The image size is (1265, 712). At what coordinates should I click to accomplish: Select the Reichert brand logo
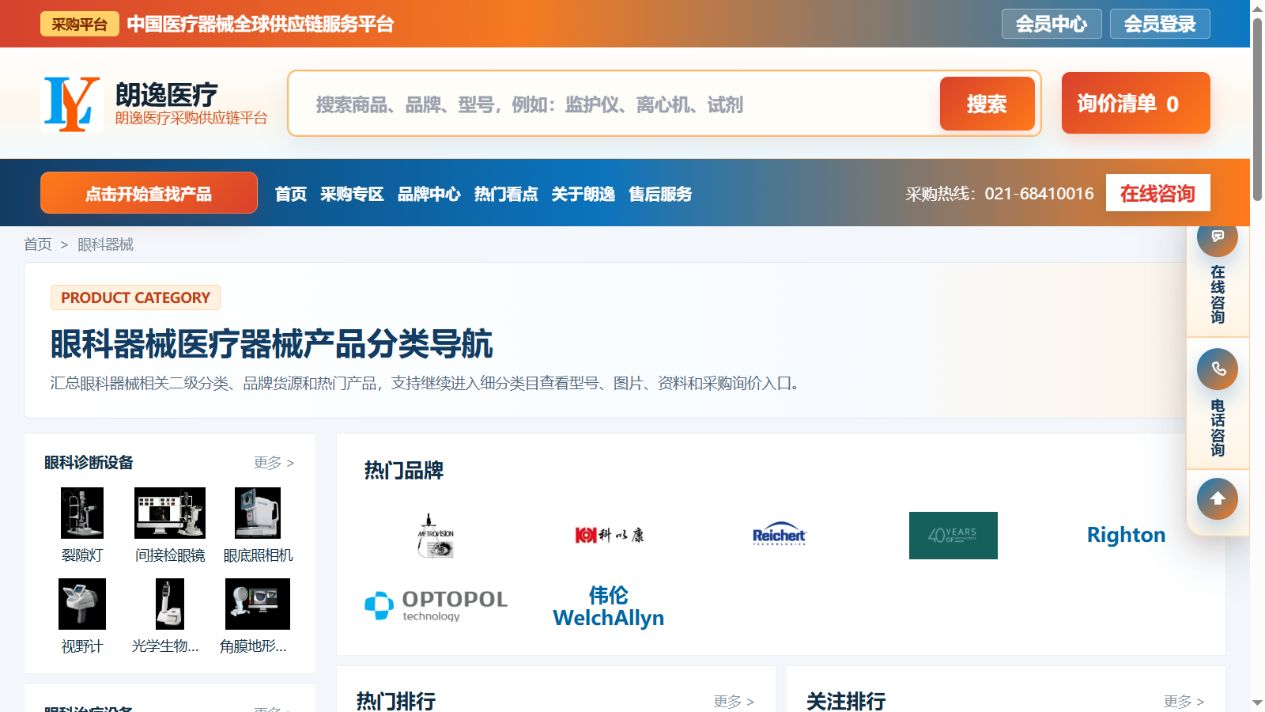(x=779, y=535)
